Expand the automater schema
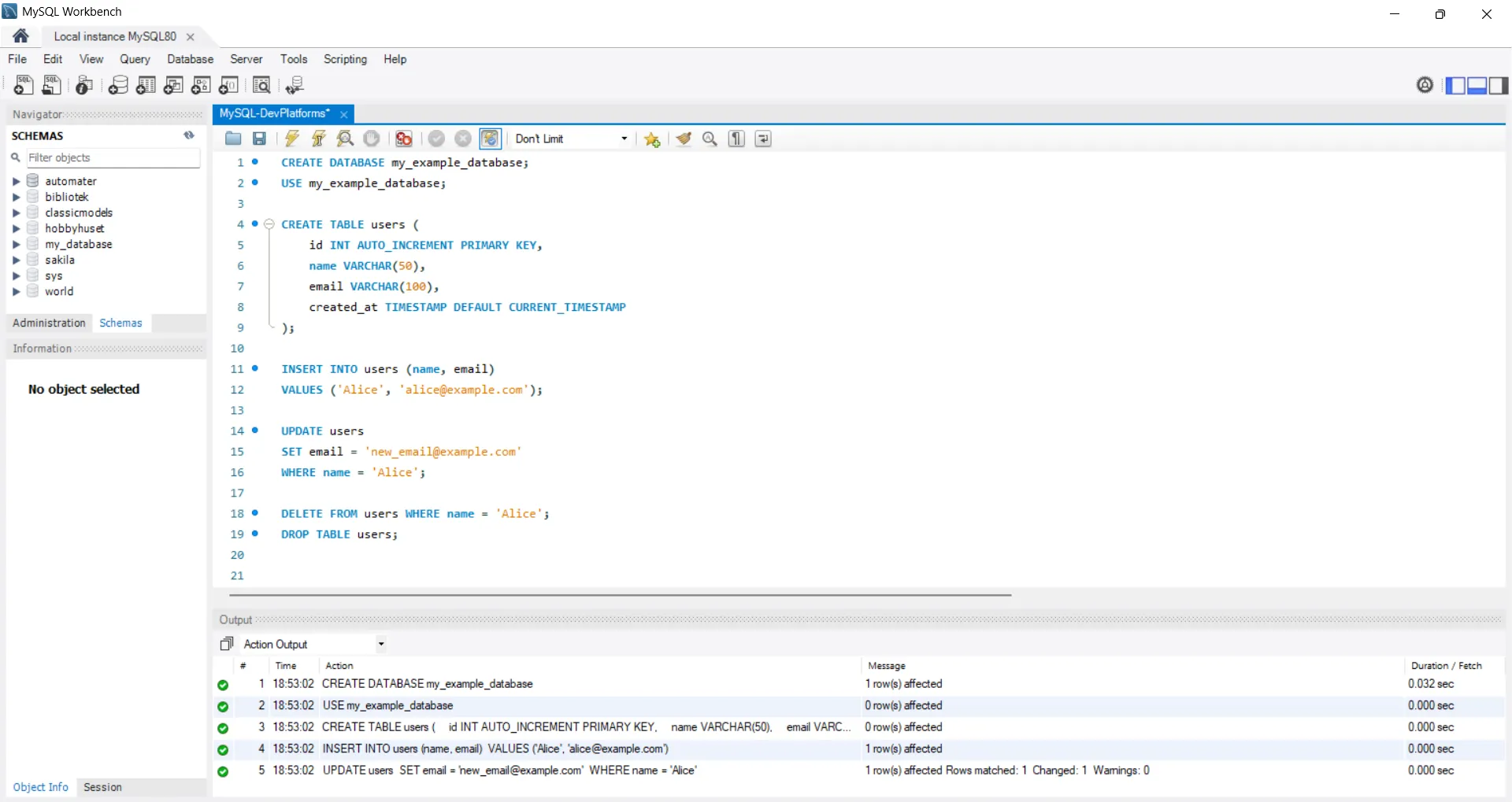 16,181
